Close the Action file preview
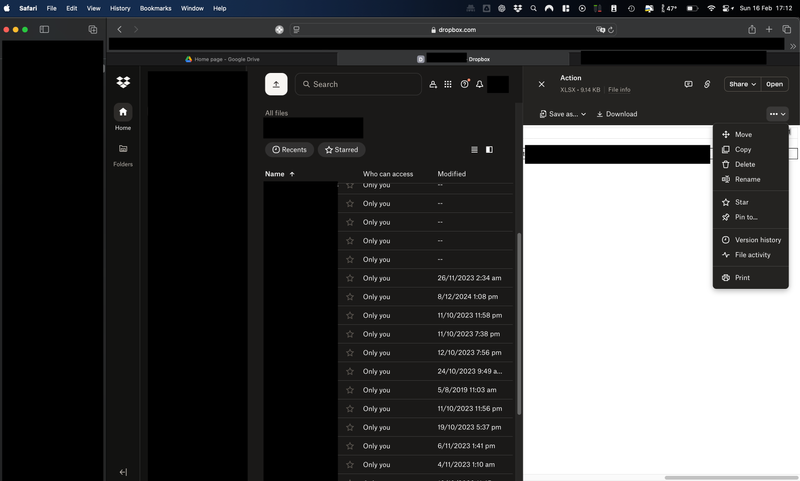Screen dimensions: 800x481 [x=542, y=84]
